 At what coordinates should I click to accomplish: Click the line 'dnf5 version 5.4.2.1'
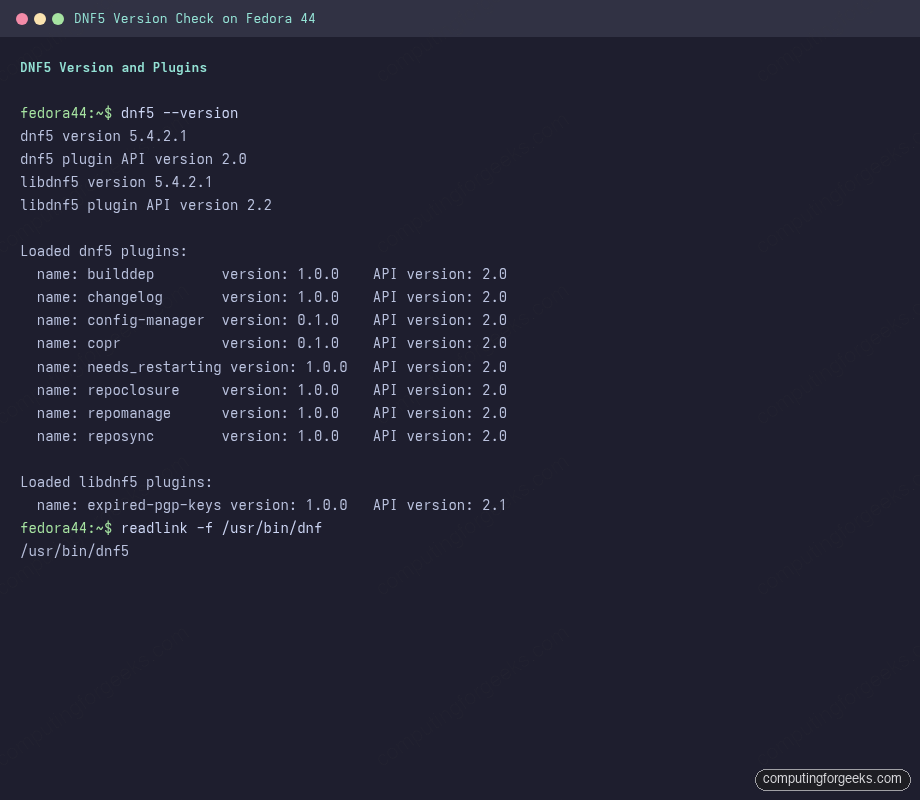(103, 136)
